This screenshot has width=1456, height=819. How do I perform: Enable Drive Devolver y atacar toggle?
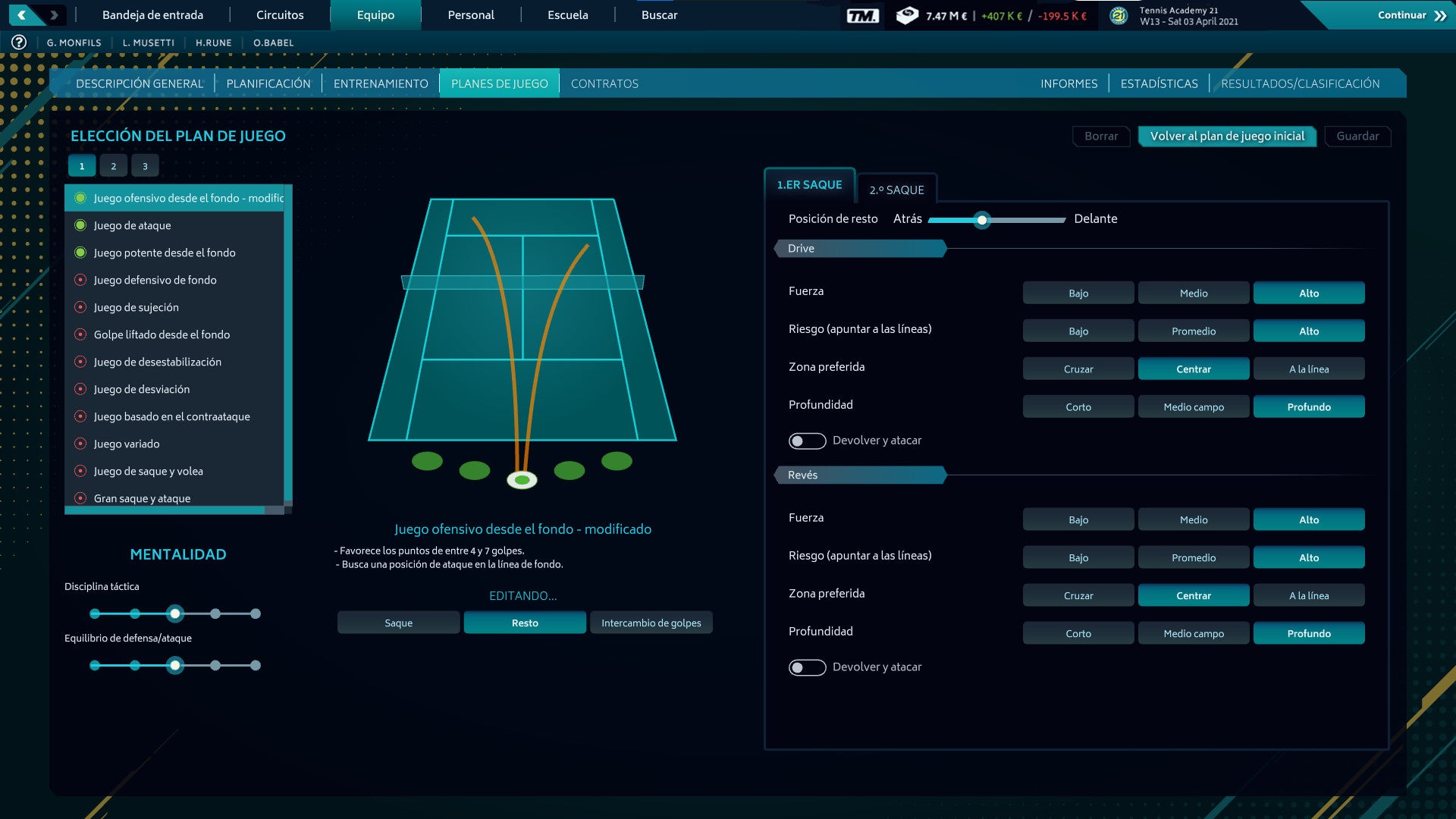[x=807, y=441]
